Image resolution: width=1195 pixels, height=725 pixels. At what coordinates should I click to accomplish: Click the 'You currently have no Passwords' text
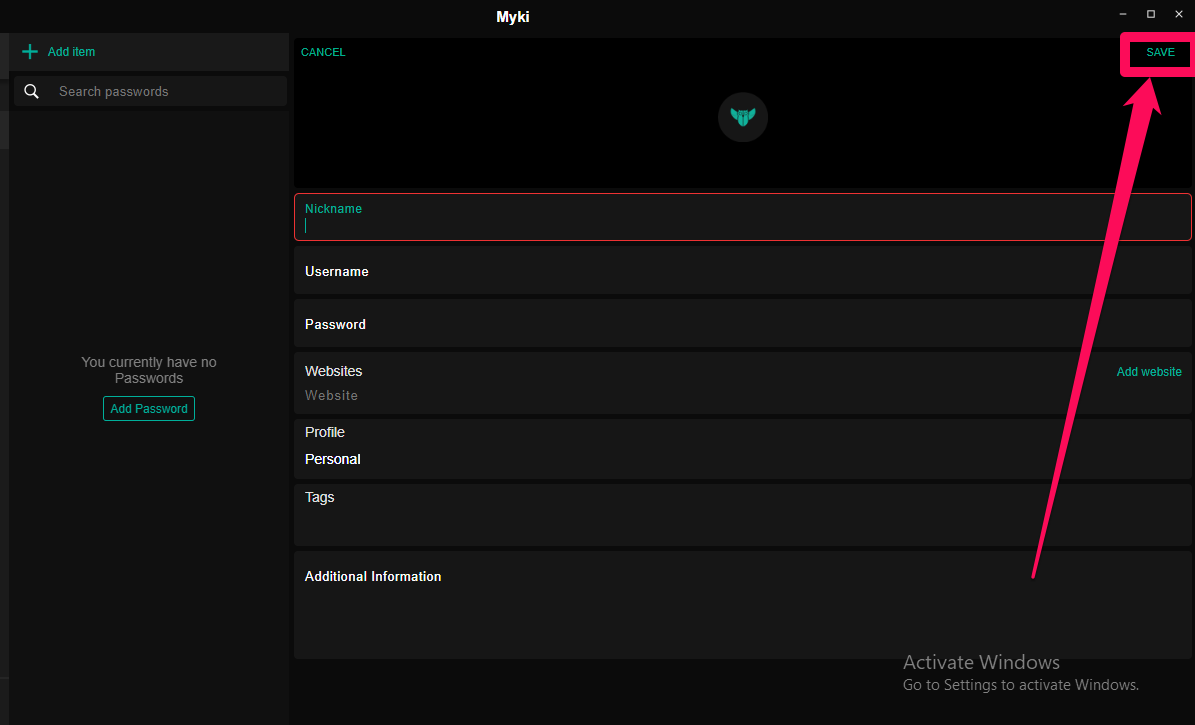149,371
